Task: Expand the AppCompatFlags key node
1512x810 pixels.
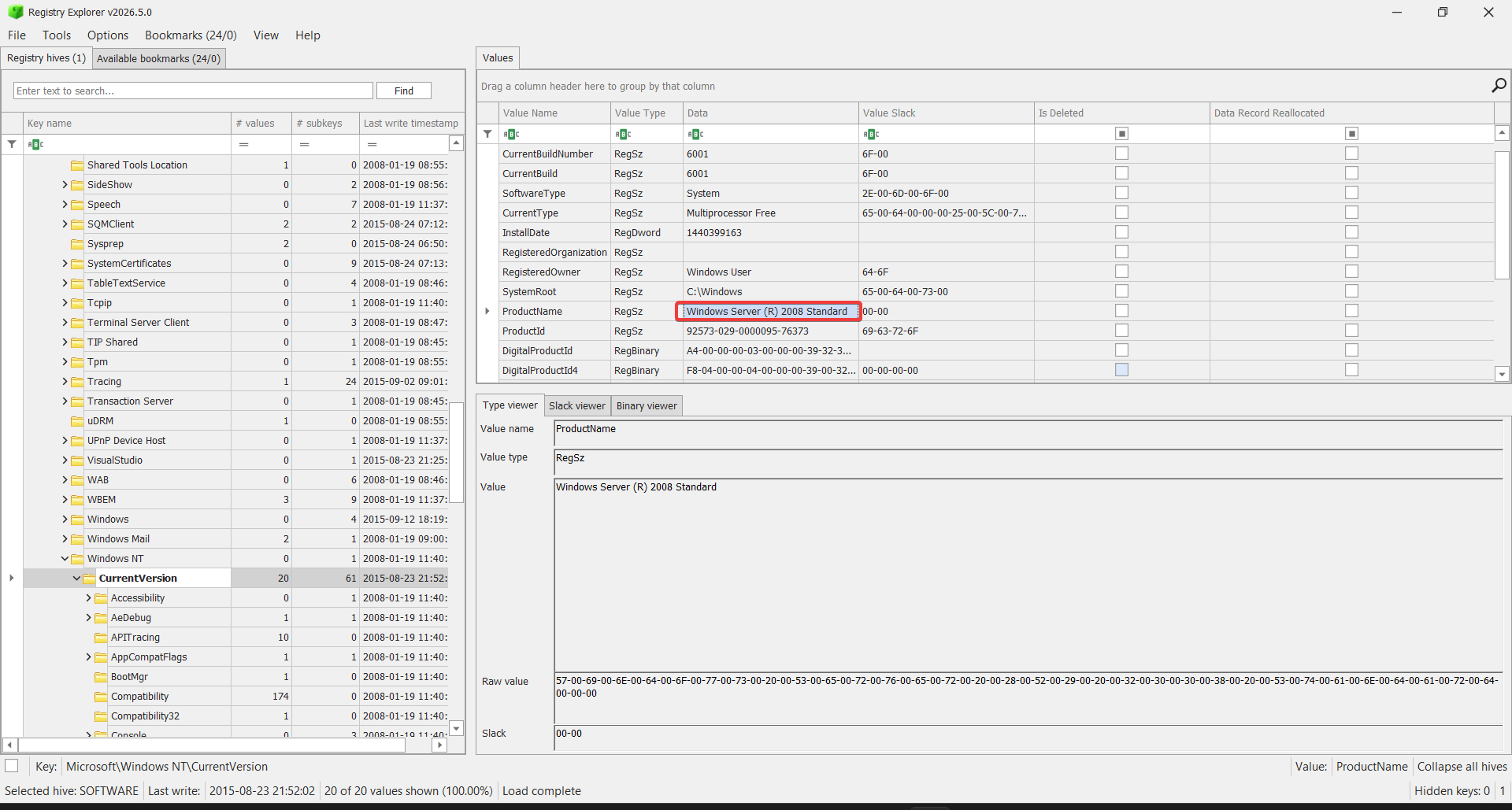Action: point(88,657)
